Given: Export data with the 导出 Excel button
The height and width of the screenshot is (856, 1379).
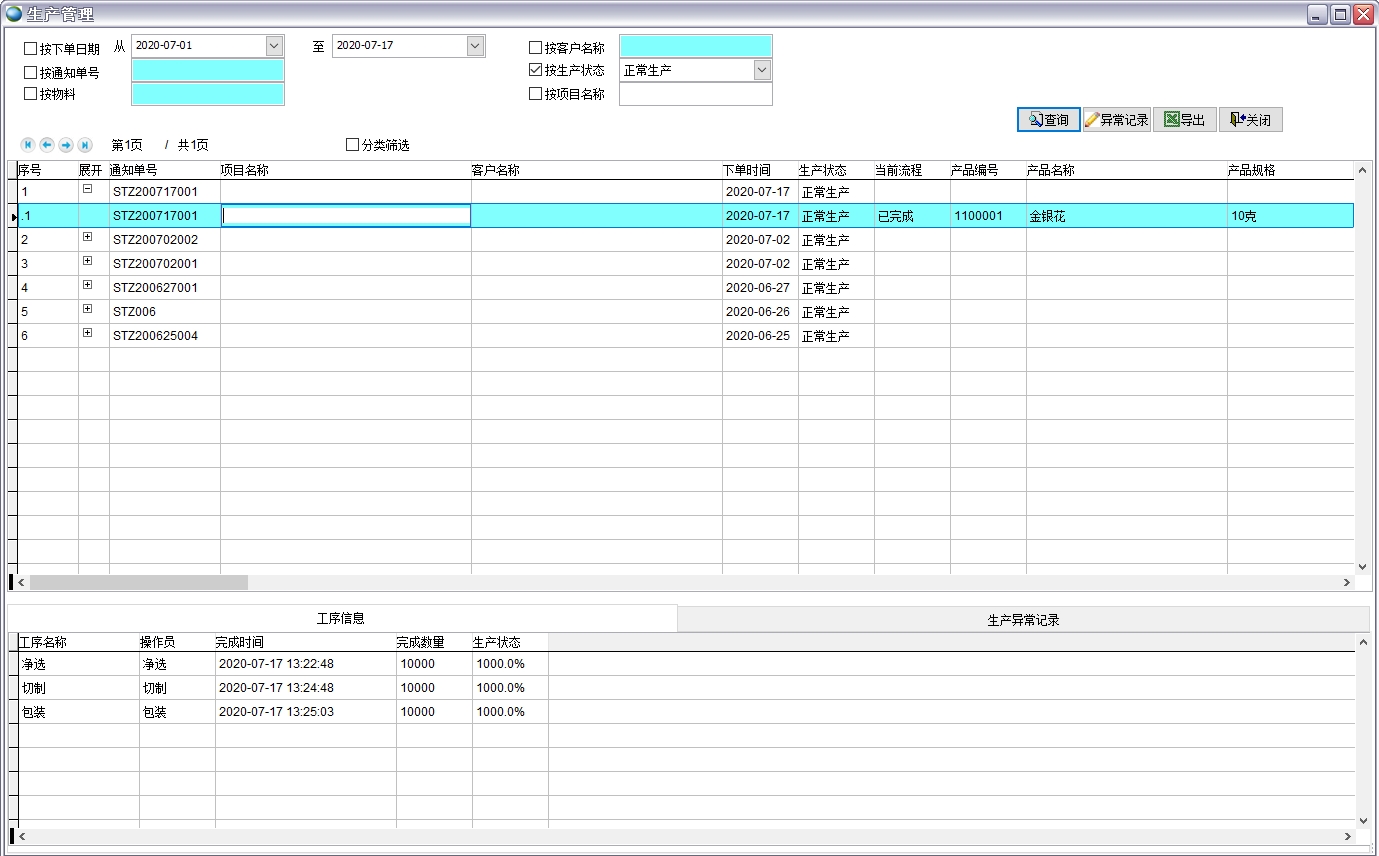Looking at the screenshot, I should 1184,120.
